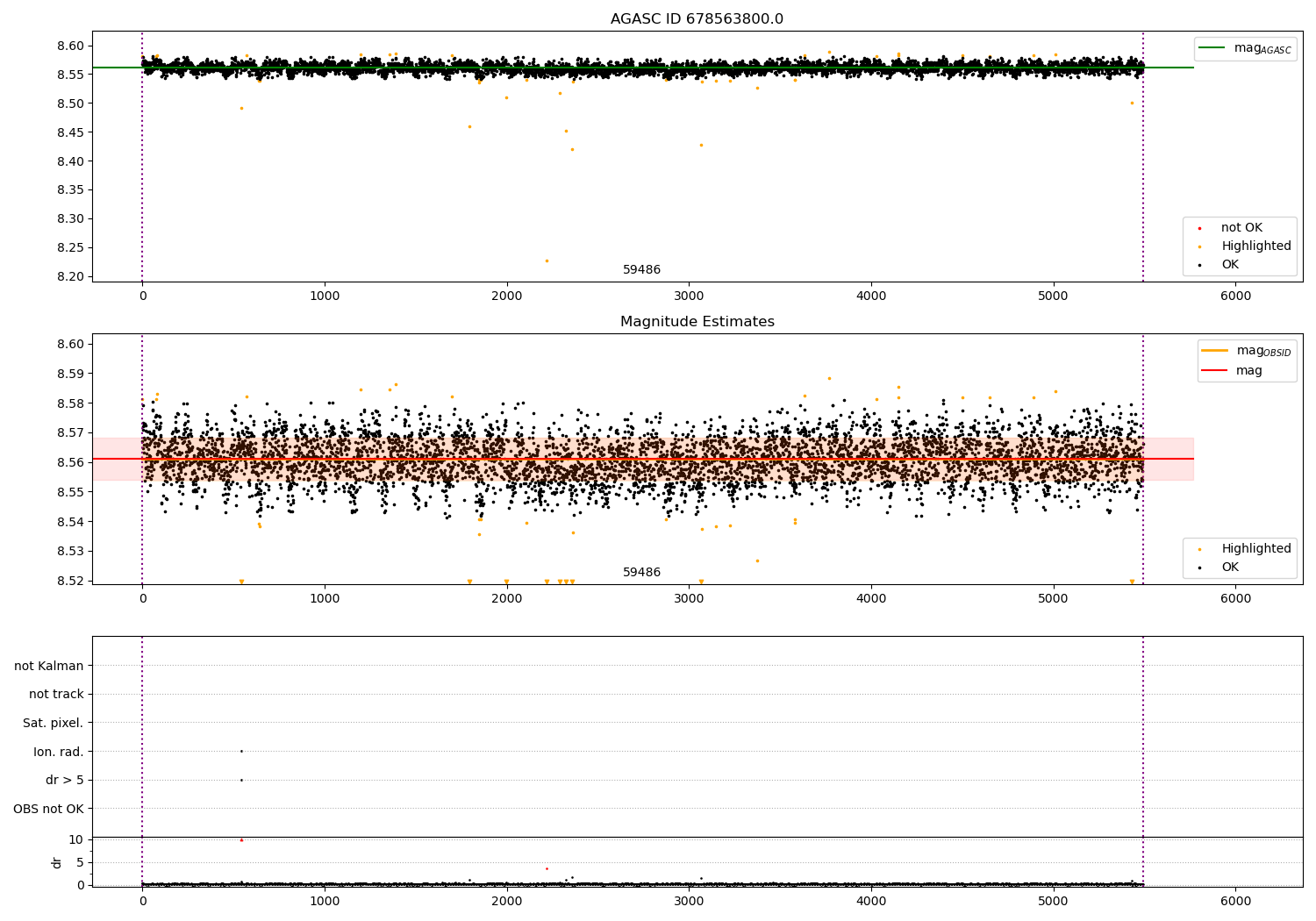
Task: Click the 'not OK' red legend marker
Action: pyautogui.click(x=1199, y=228)
